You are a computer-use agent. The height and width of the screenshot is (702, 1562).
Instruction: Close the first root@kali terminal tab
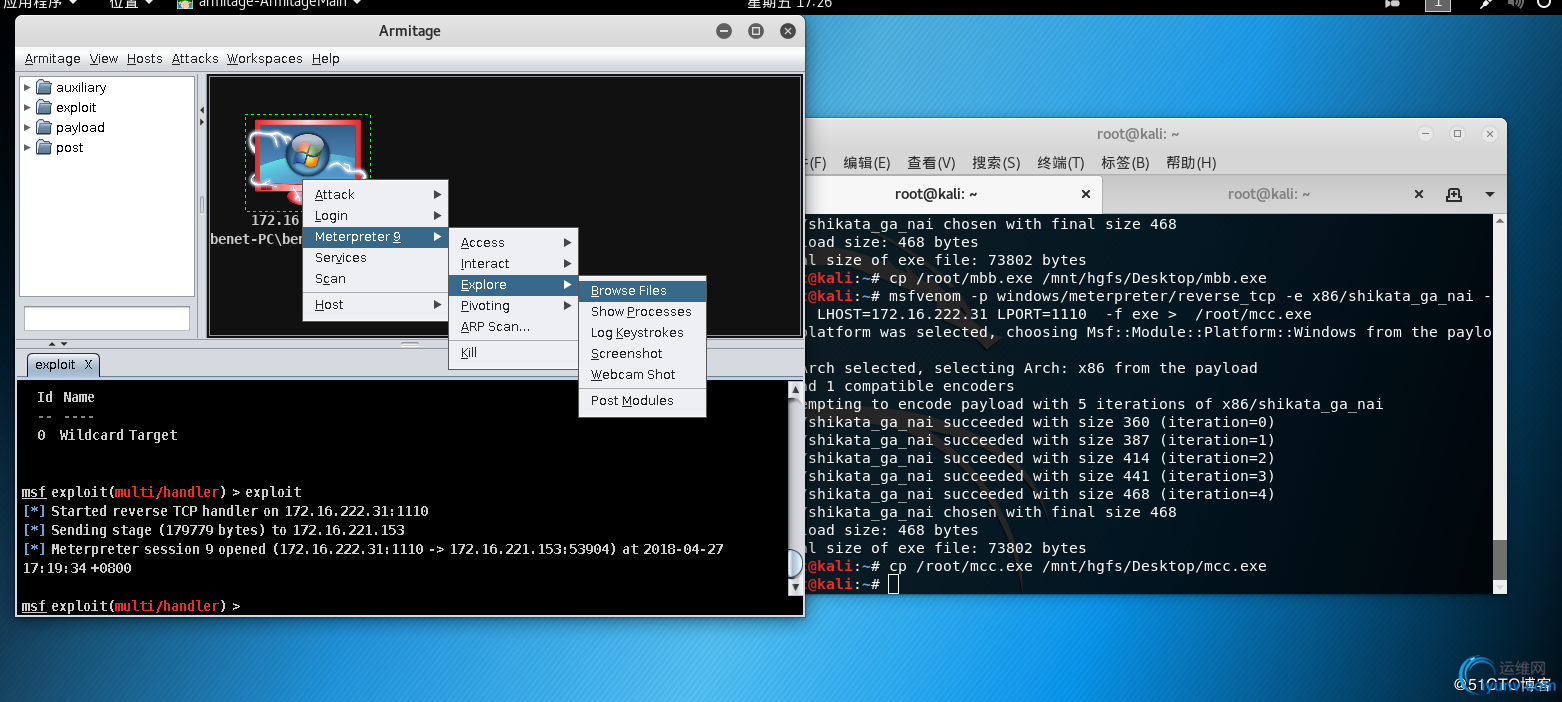click(1087, 194)
